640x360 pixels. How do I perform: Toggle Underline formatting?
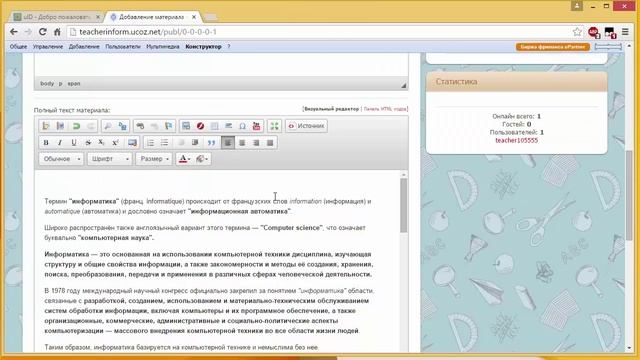pos(74,142)
